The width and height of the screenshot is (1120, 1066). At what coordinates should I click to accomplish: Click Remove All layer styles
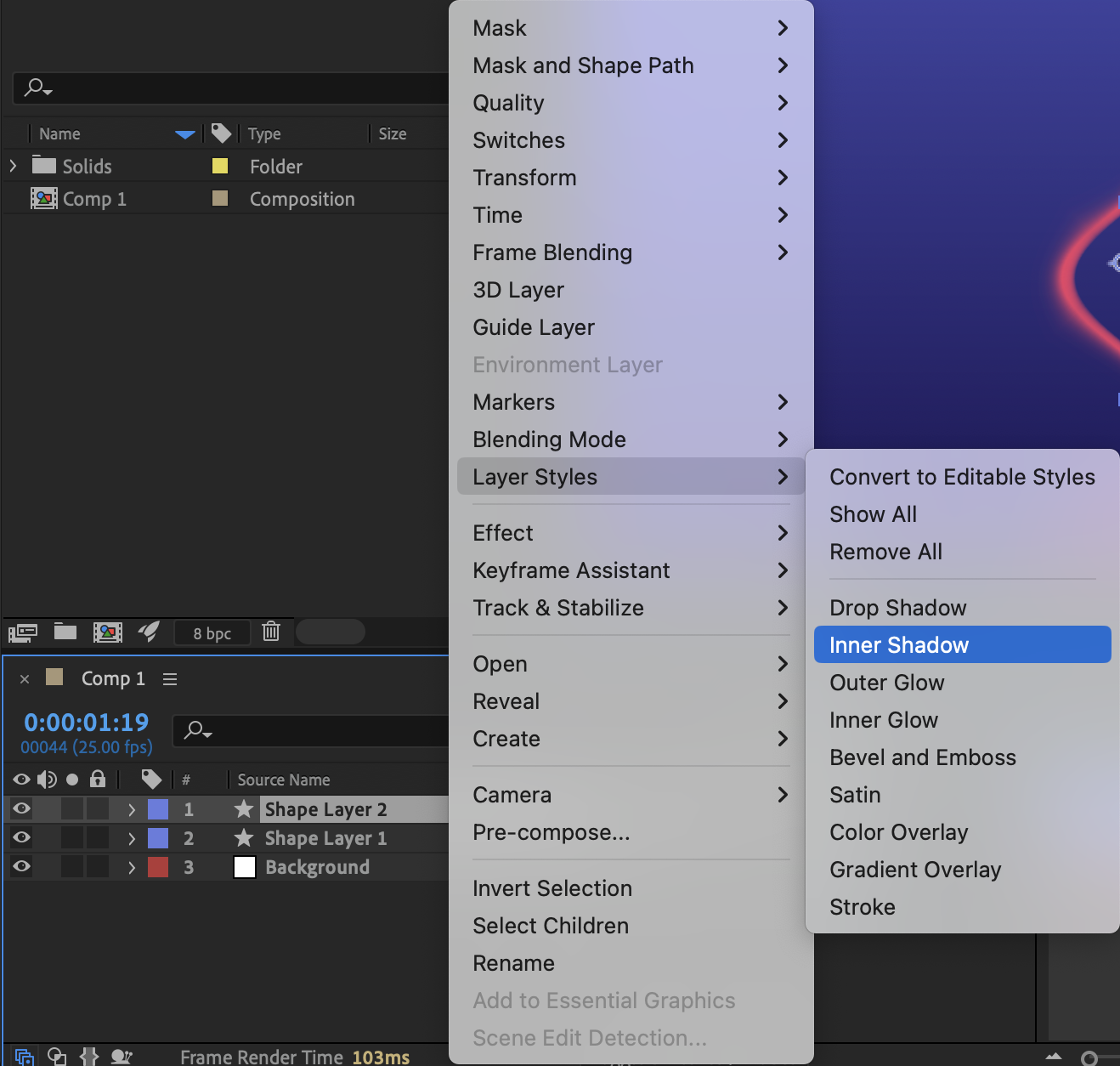pos(963,552)
